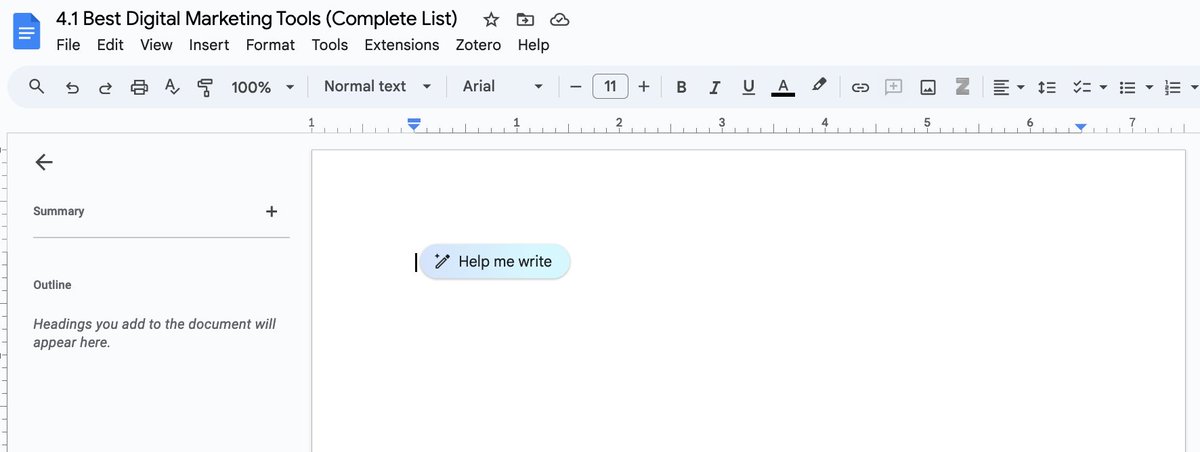
Task: Print the document
Action: tap(139, 87)
